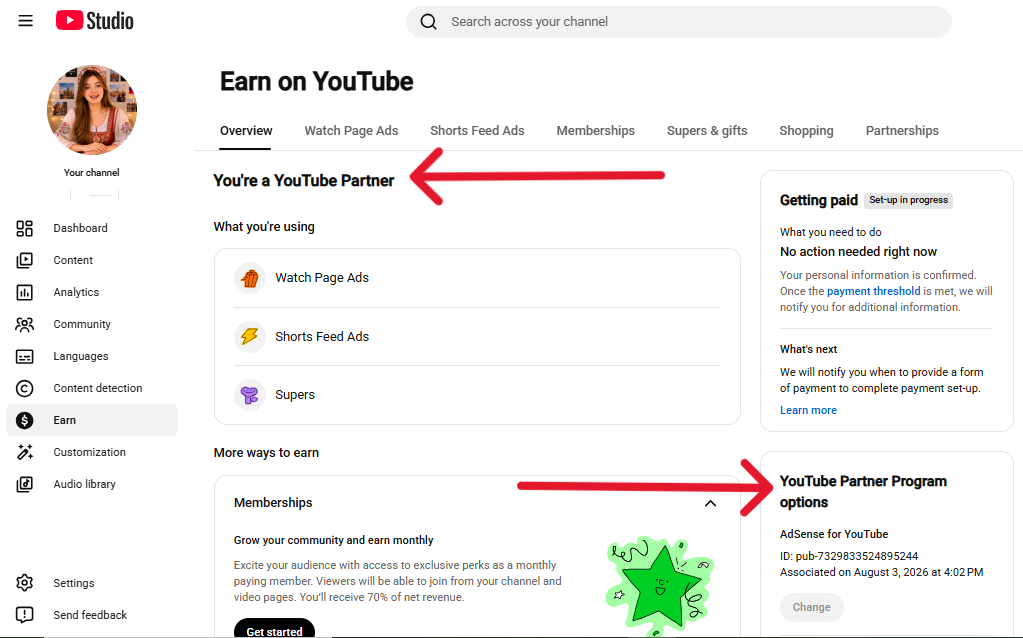Click the Content detection copyright icon
Viewport: 1023px width, 638px height.
(25, 388)
